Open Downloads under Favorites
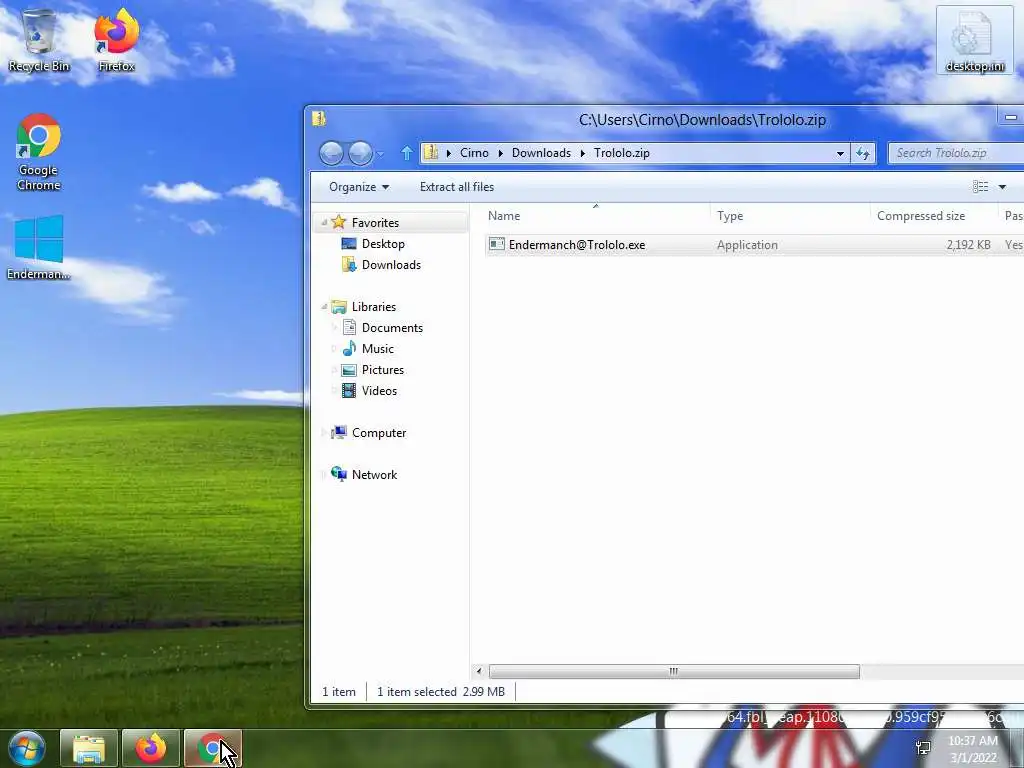The image size is (1024, 768). coord(391,264)
